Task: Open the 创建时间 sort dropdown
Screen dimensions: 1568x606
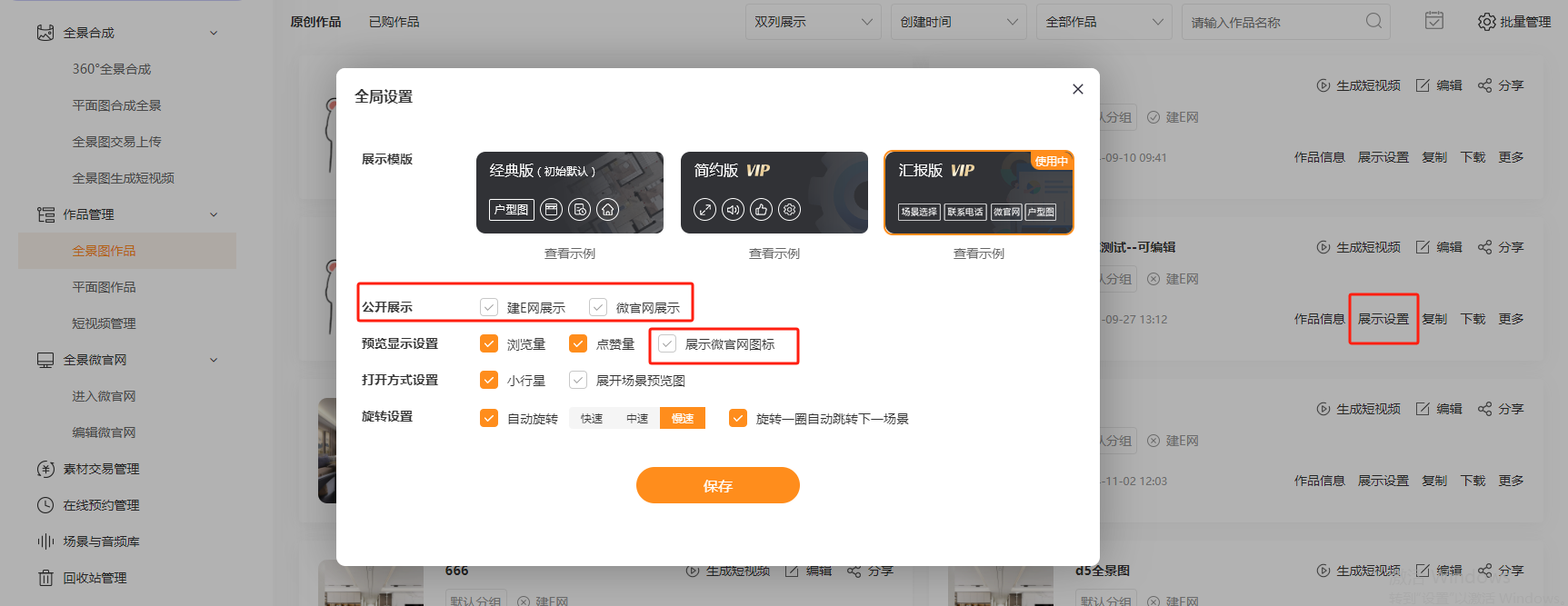Action: coord(957,22)
